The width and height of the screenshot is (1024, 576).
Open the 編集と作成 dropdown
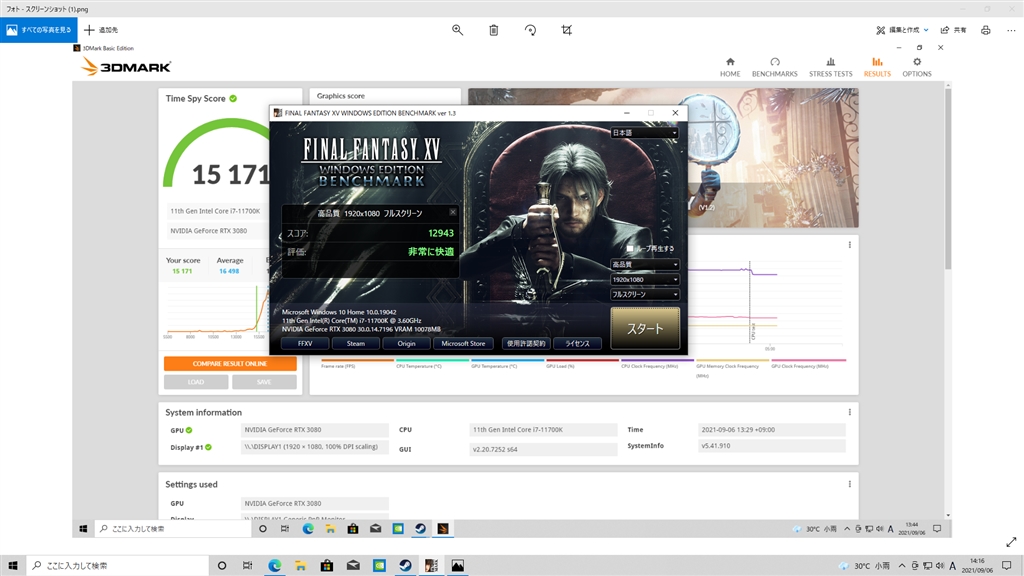[902, 30]
